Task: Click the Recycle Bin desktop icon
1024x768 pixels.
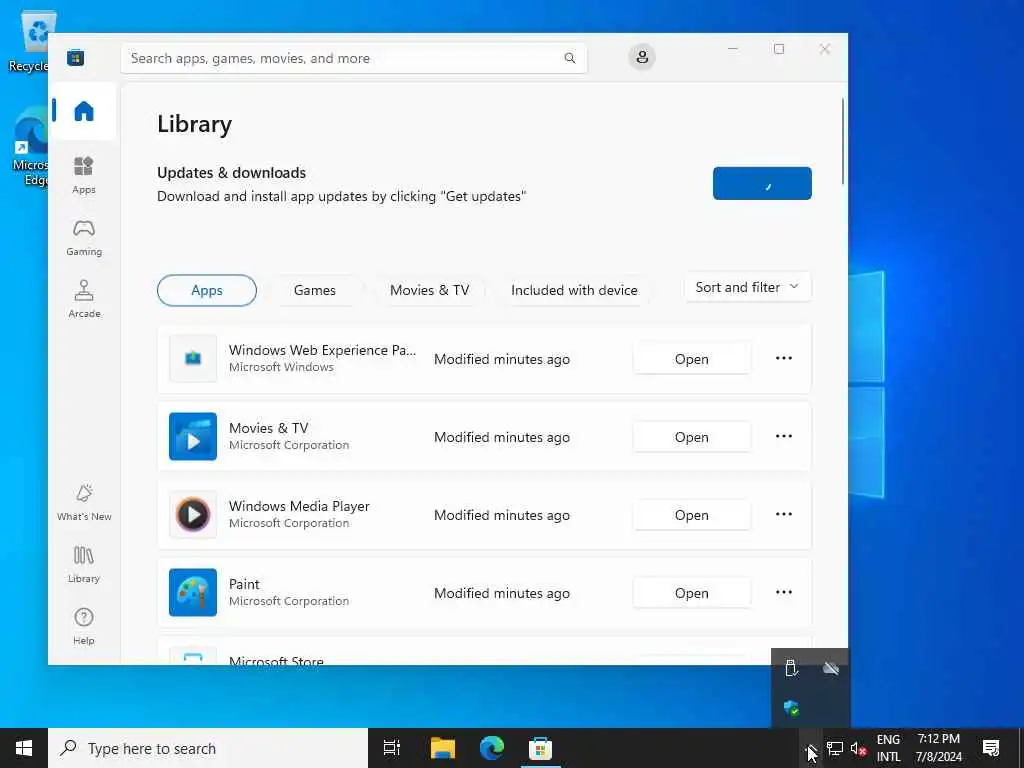Action: pyautogui.click(x=27, y=40)
